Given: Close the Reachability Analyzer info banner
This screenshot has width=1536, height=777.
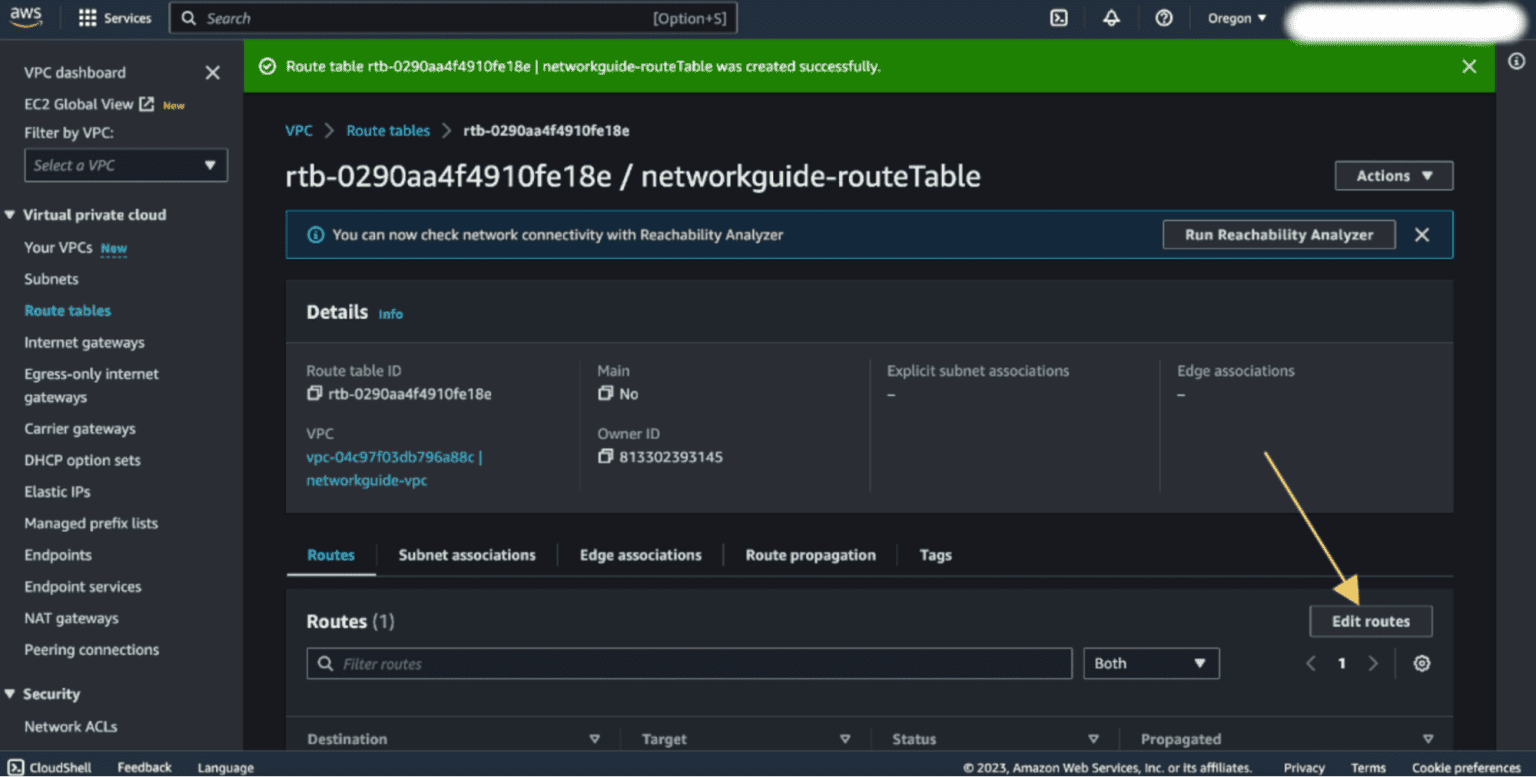Looking at the screenshot, I should click(1421, 235).
